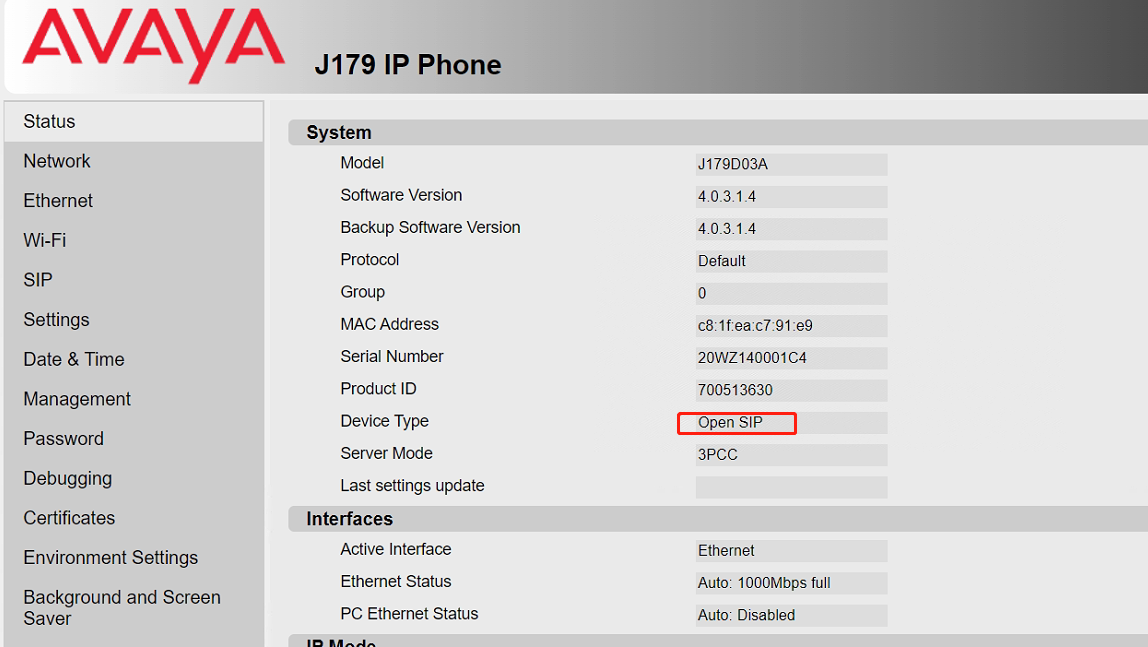The image size is (1148, 647).
Task: Click the Serial Number label
Action: click(x=392, y=356)
